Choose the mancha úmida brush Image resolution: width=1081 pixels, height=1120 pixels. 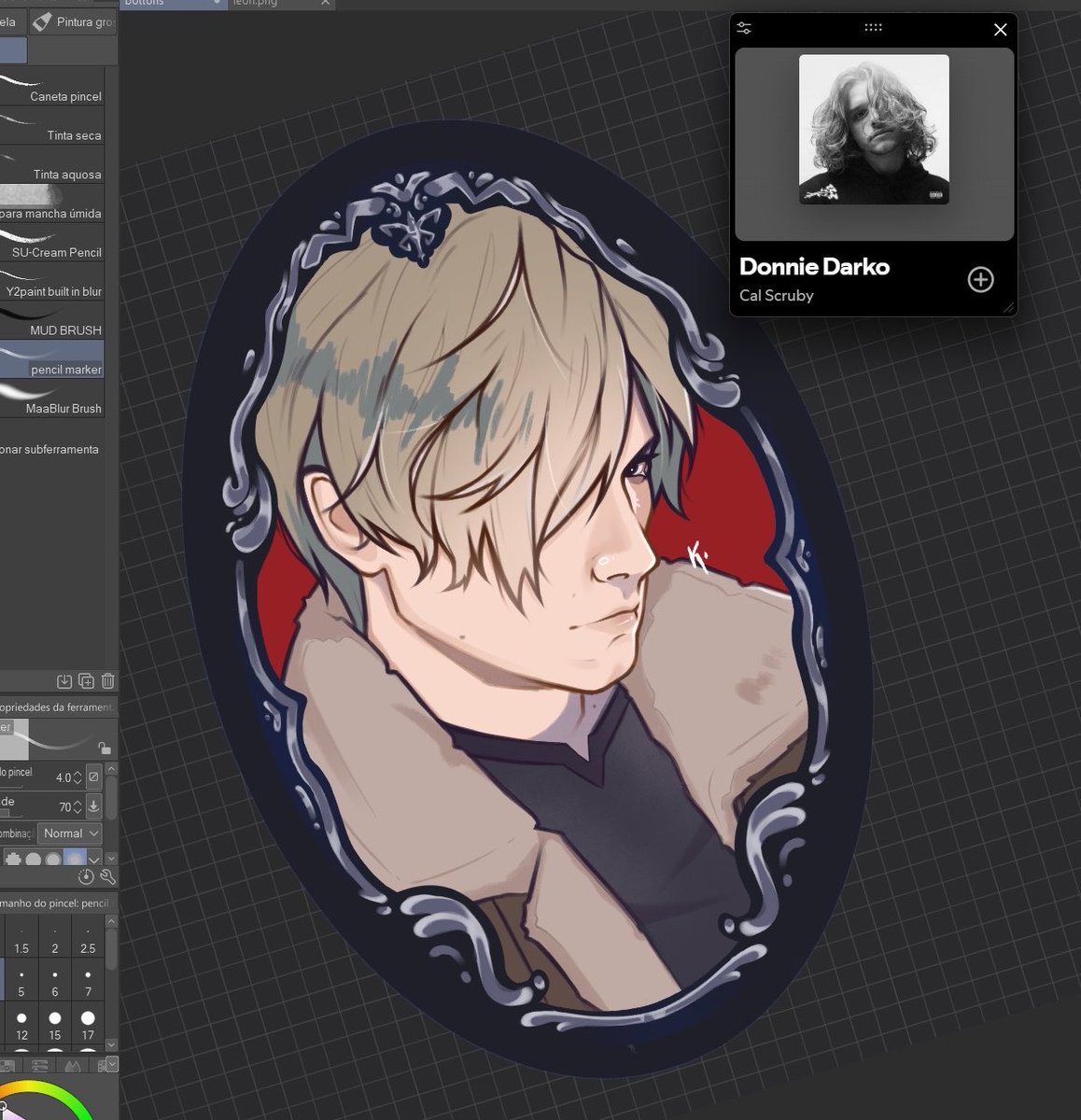click(x=51, y=204)
